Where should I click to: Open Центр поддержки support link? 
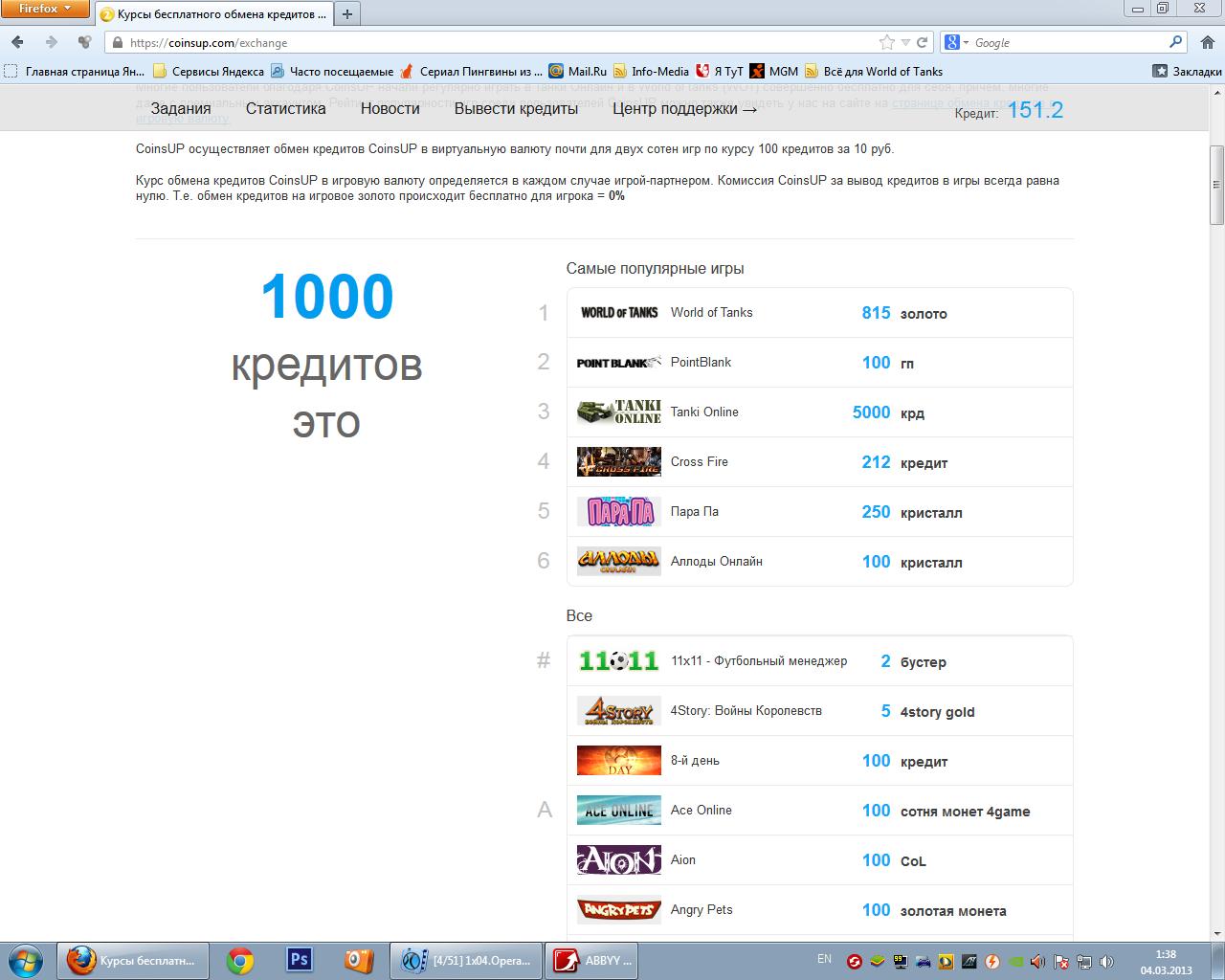coord(684,108)
